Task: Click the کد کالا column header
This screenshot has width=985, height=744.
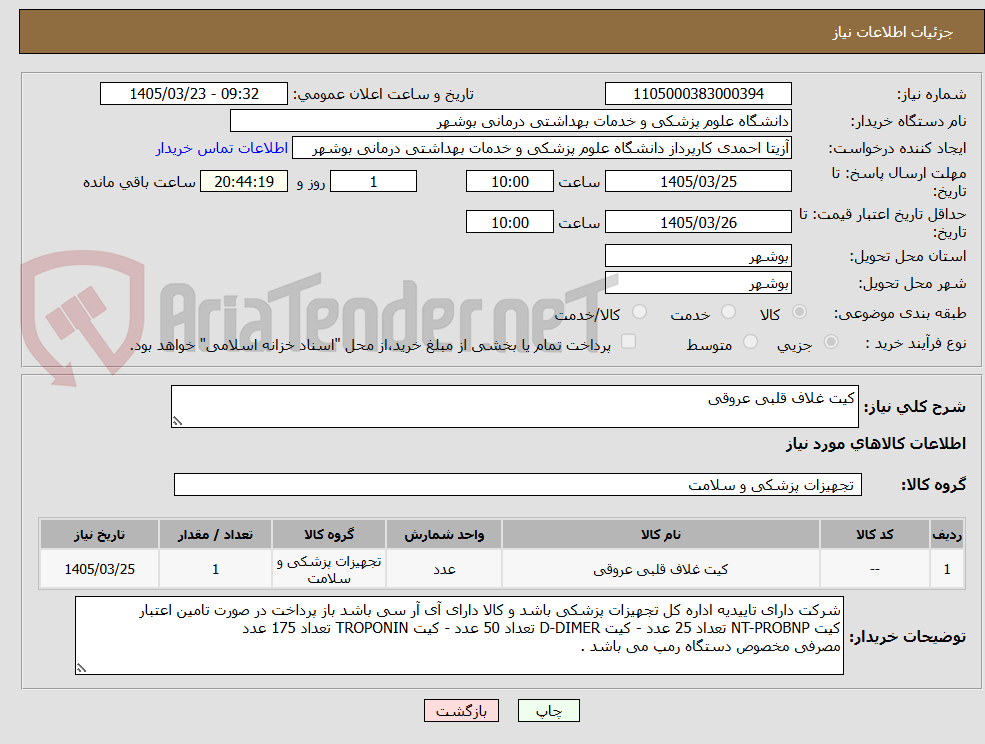Action: point(874,534)
